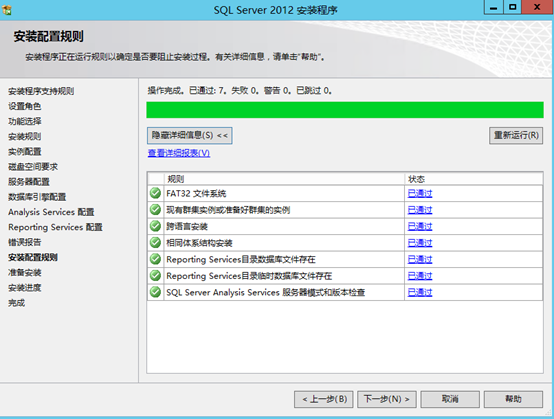Open 已通过 link for 跨语言安装
This screenshot has height=419, width=554.
(420, 226)
